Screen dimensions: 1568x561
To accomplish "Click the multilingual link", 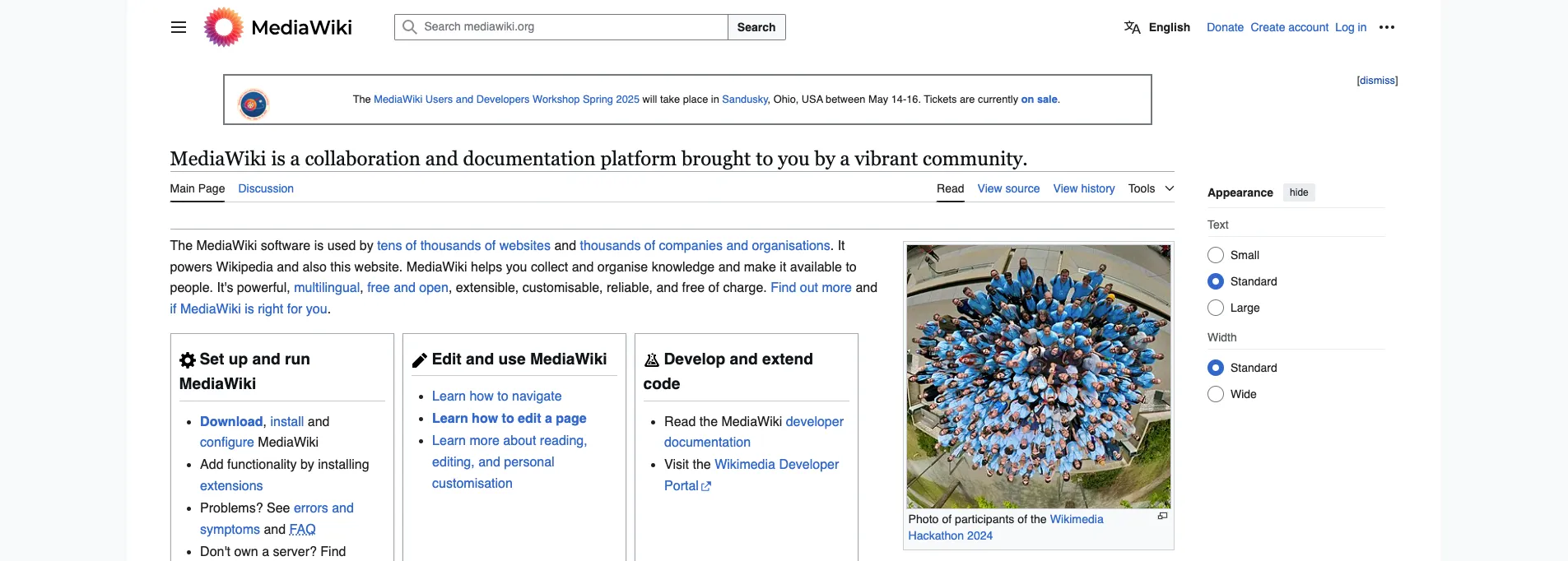I will click(327, 288).
